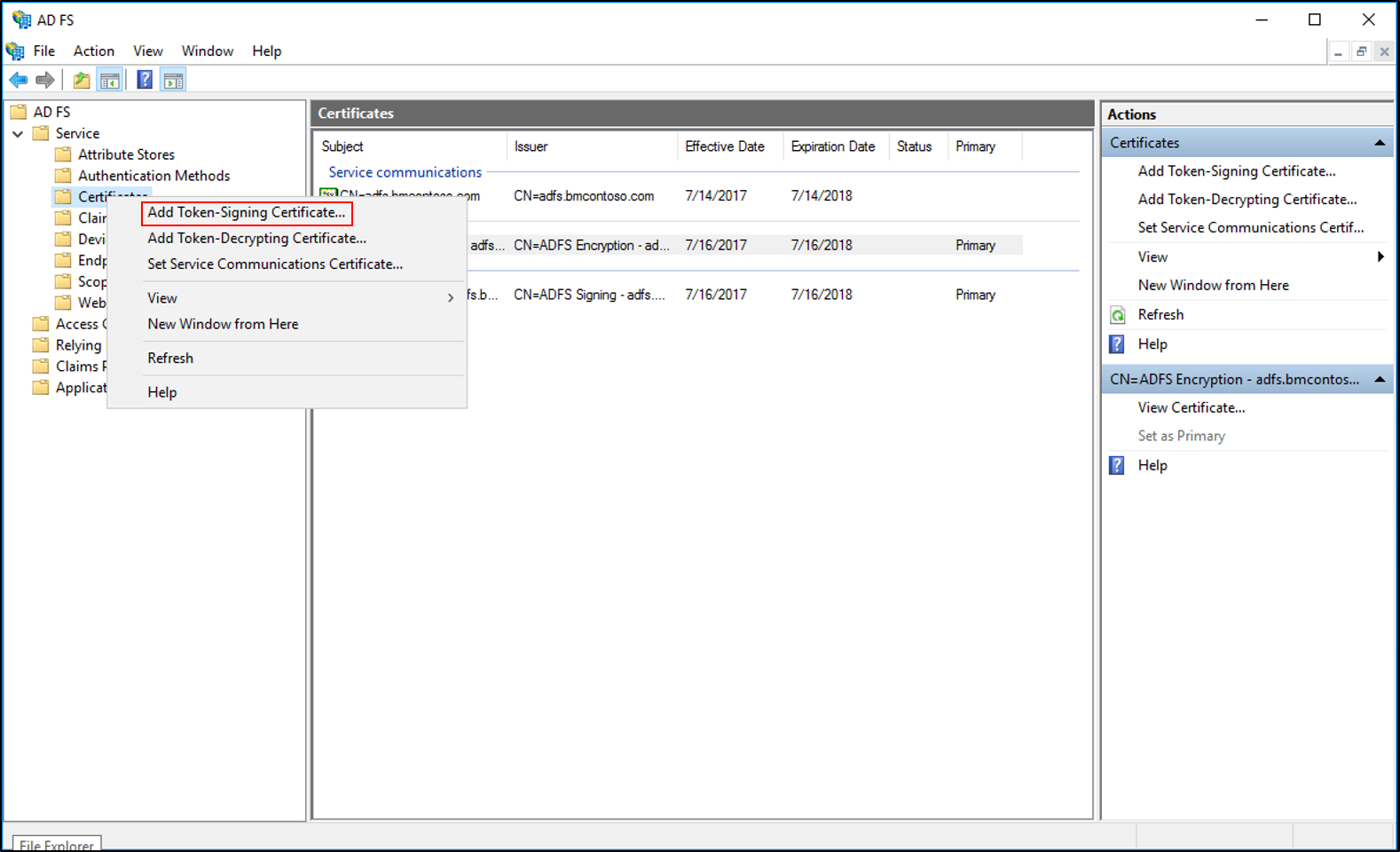Collapse the Service tree node

pyautogui.click(x=18, y=134)
